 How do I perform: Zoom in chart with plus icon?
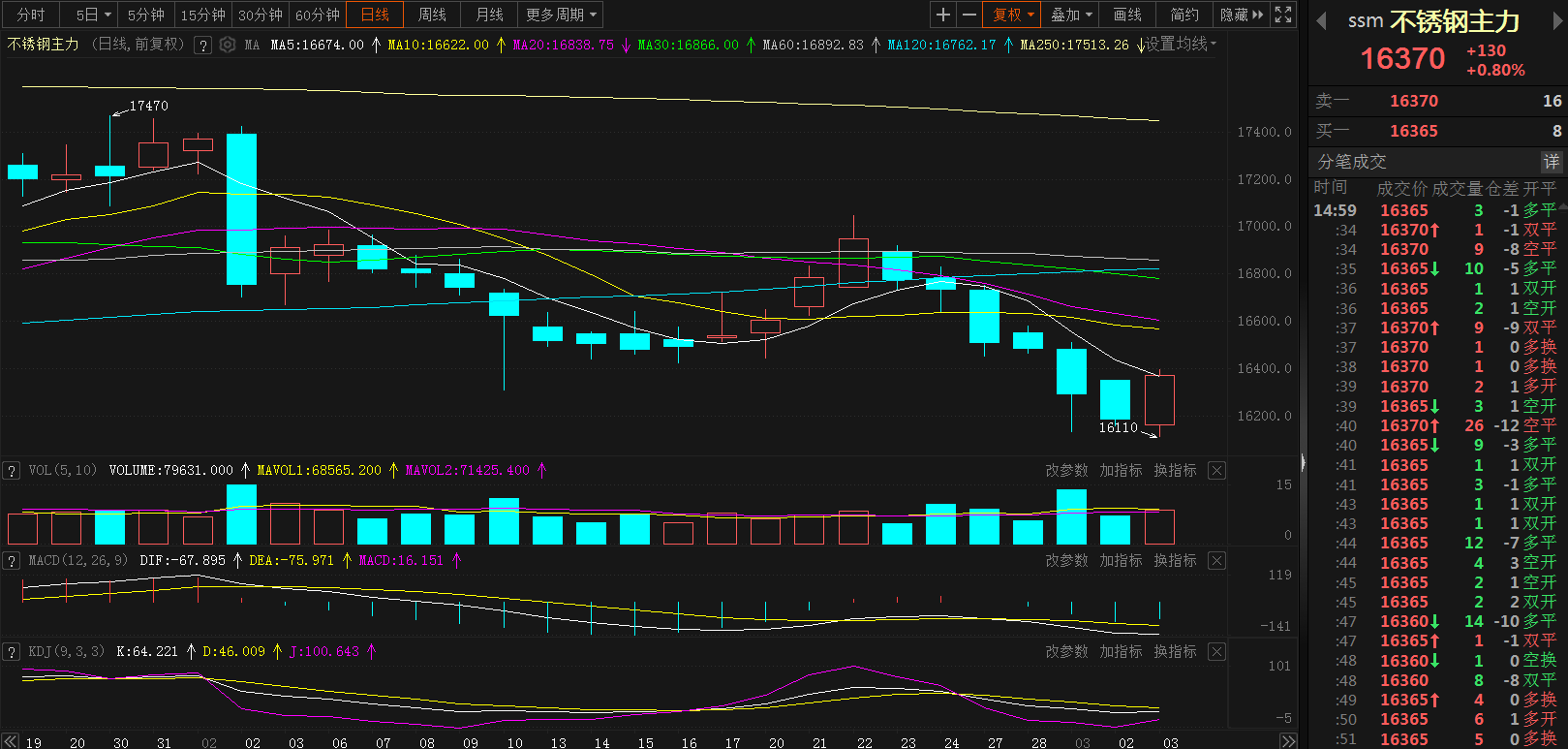point(943,15)
